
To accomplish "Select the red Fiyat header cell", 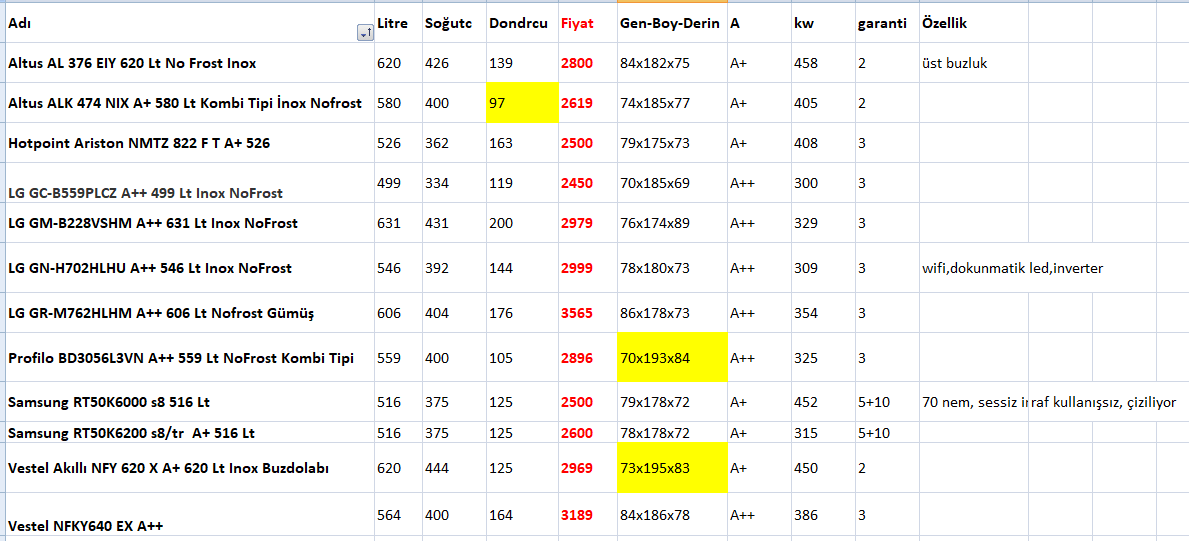I will click(587, 24).
